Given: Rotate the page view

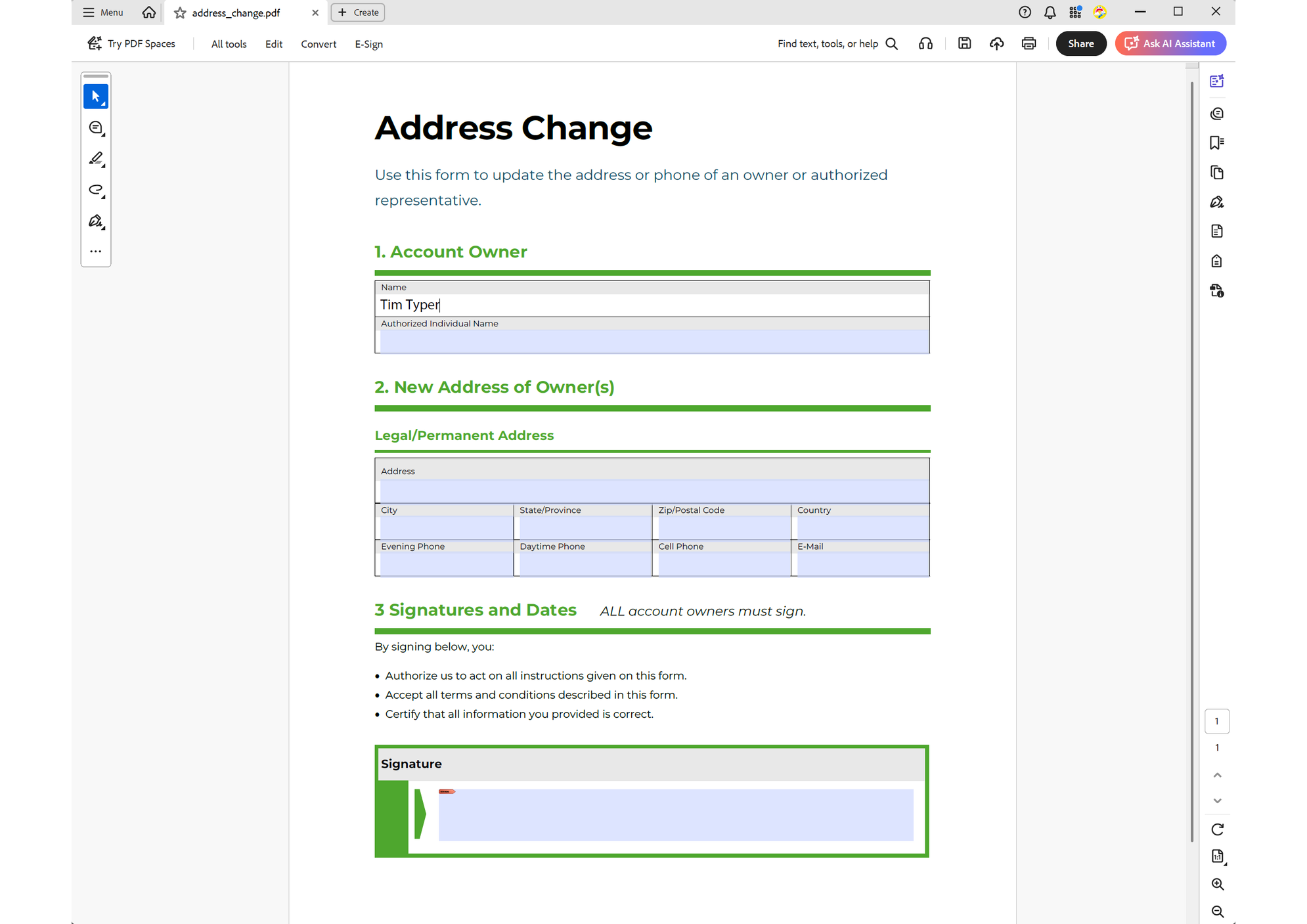Looking at the screenshot, I should [1218, 829].
